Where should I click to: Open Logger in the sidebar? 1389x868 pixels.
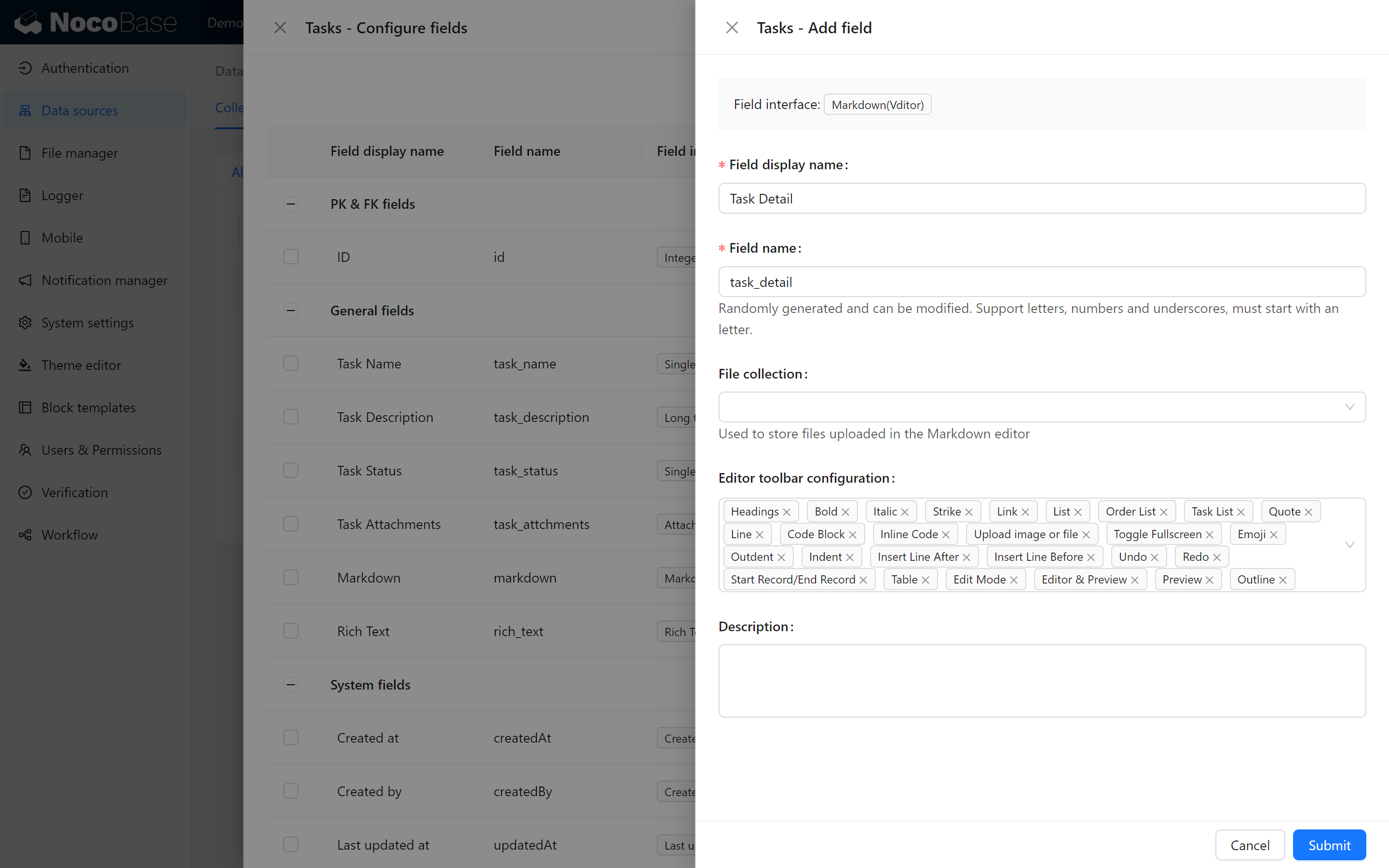[95, 195]
